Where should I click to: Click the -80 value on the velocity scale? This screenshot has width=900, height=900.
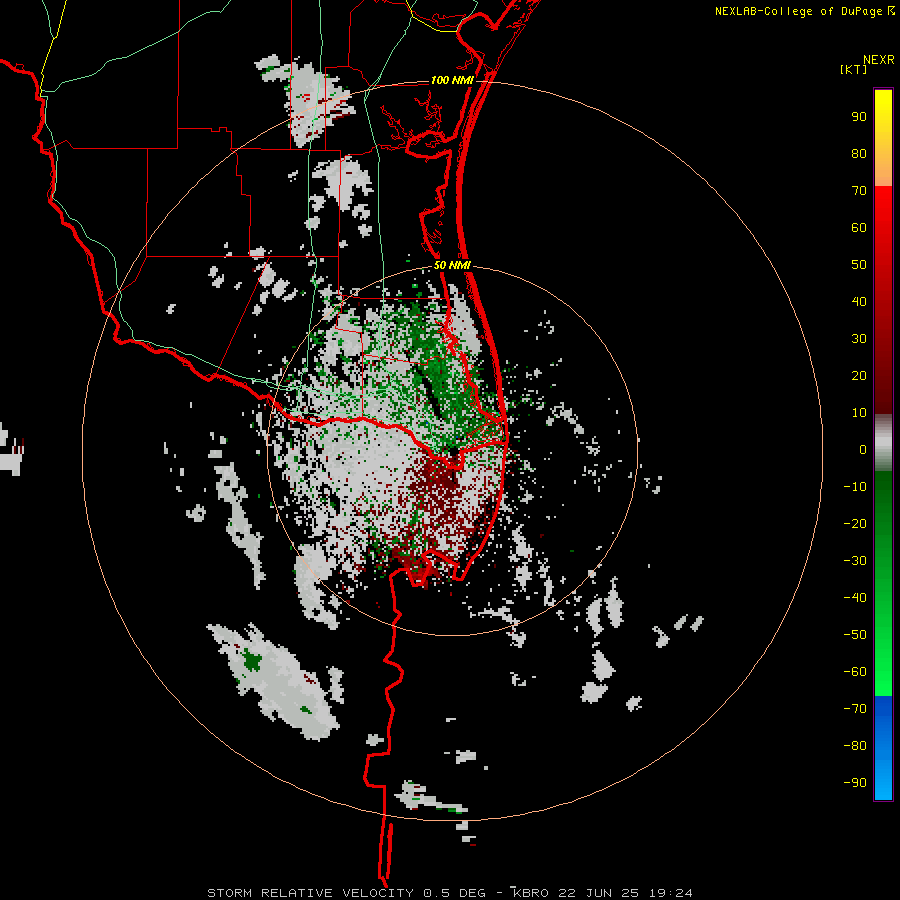[x=855, y=746]
